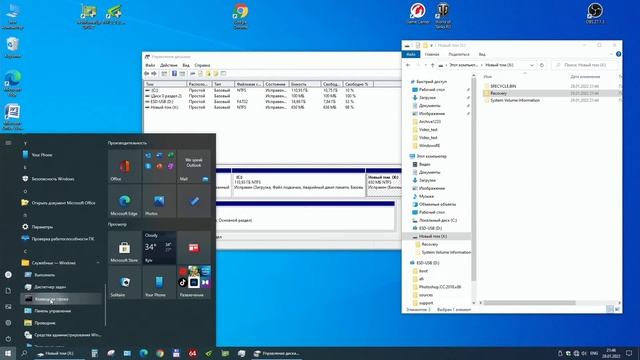Open Параметры in Start app list
The image size is (640, 360).
tap(61, 227)
